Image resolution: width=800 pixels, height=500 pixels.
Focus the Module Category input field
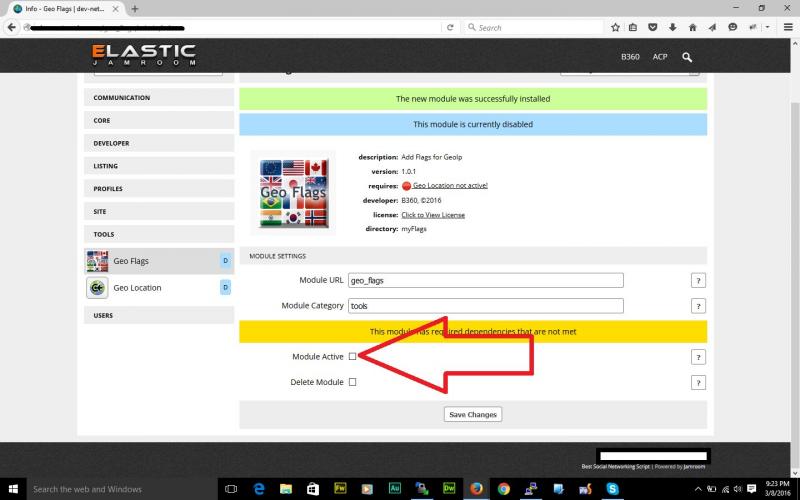(x=486, y=306)
